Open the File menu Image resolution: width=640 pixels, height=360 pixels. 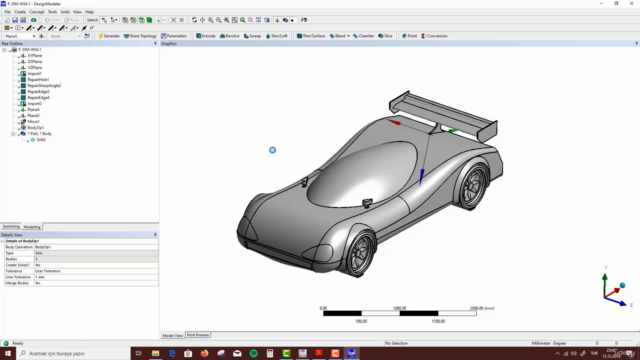pos(7,12)
